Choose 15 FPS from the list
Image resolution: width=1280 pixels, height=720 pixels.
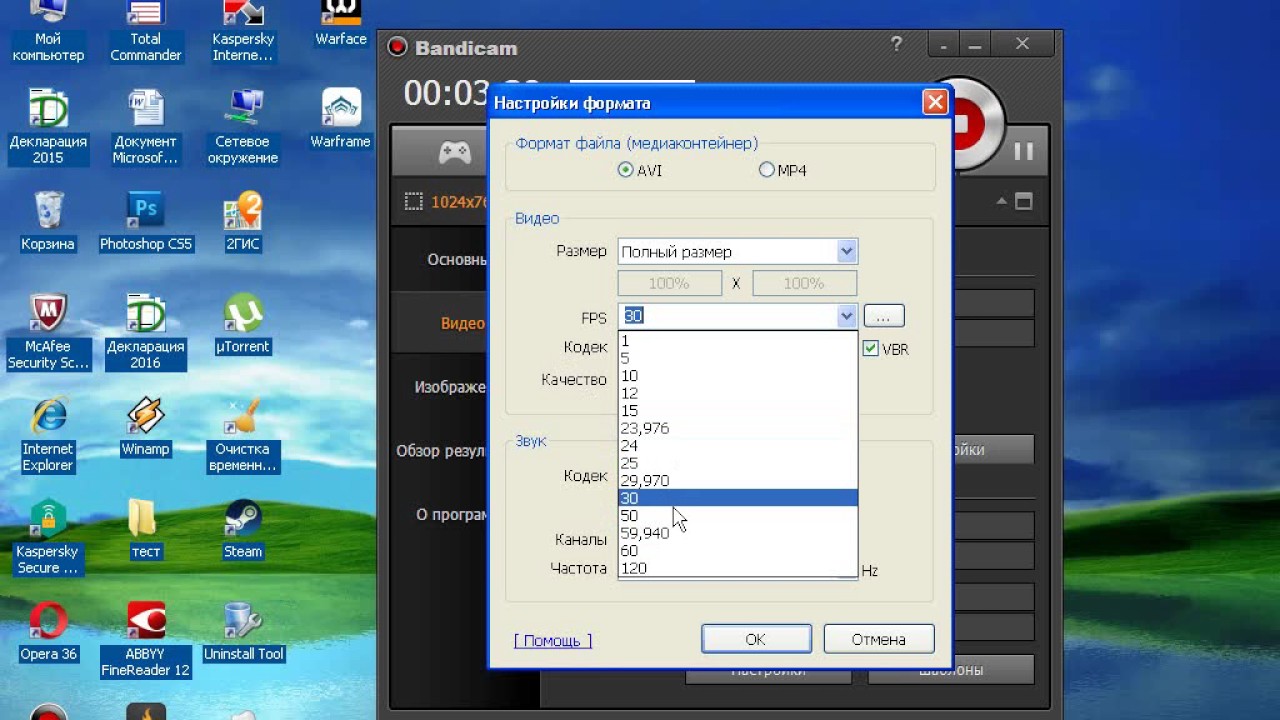coord(738,411)
